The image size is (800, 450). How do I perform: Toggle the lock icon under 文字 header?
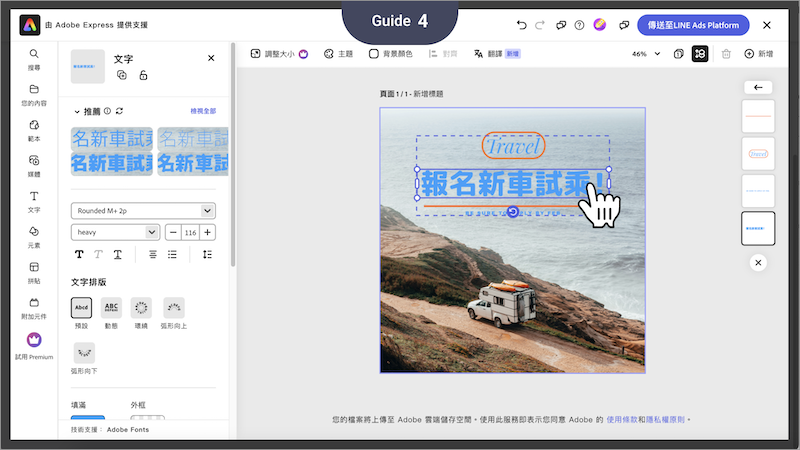click(x=143, y=75)
